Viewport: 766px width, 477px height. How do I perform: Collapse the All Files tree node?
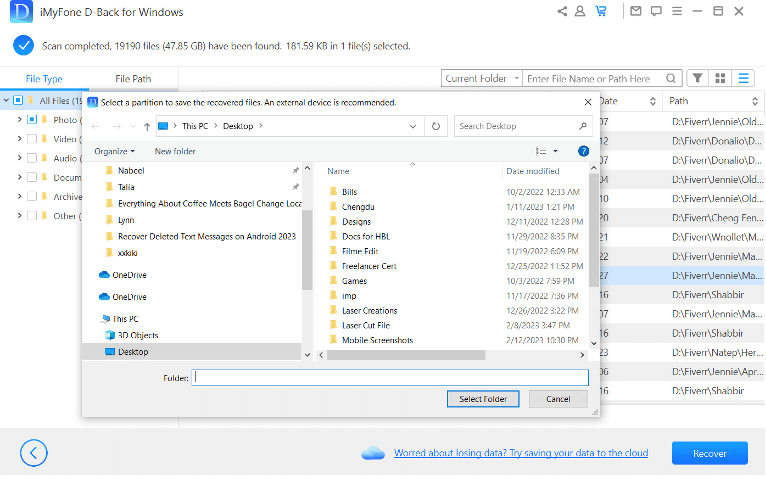(6, 100)
